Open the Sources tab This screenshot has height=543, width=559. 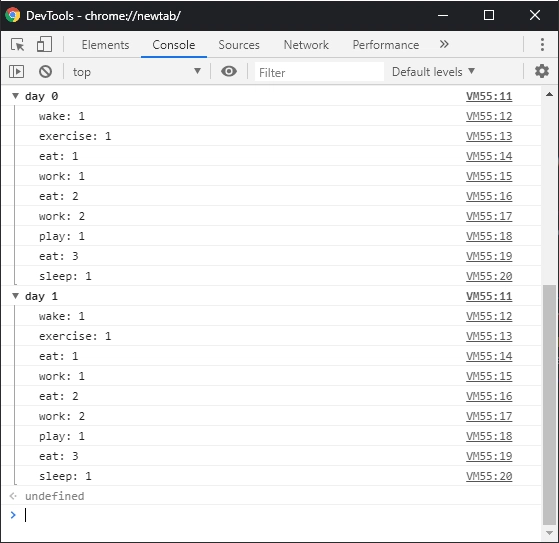(239, 45)
